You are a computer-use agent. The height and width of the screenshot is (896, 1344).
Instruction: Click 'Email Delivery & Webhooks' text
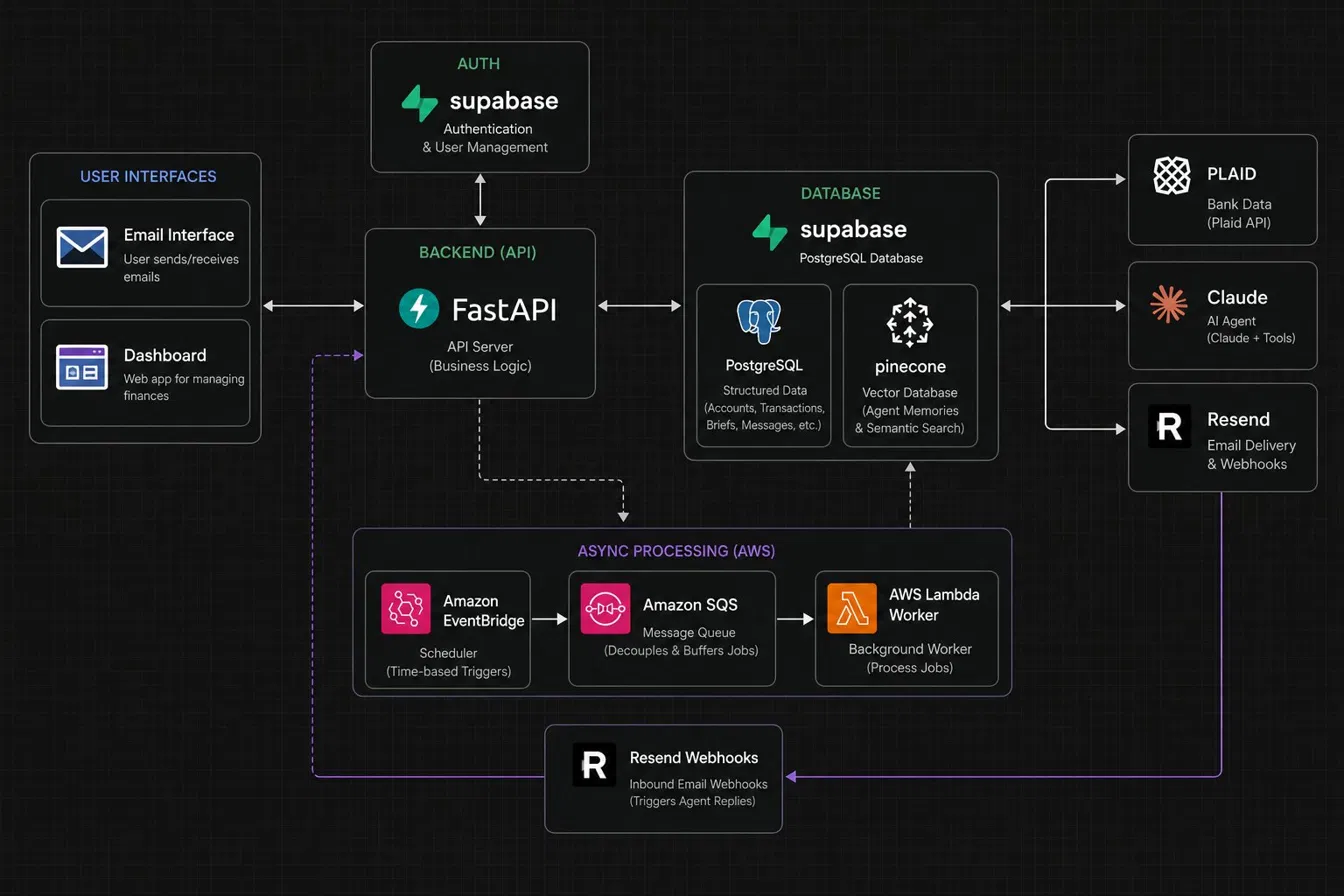1251,455
